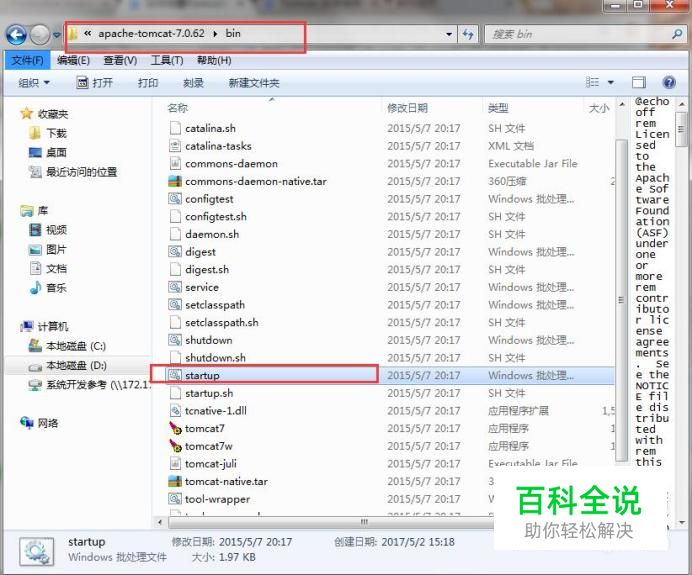Viewport: 692px width, 575px height.
Task: Select 桌面 in the navigation pane
Action: 48,152
